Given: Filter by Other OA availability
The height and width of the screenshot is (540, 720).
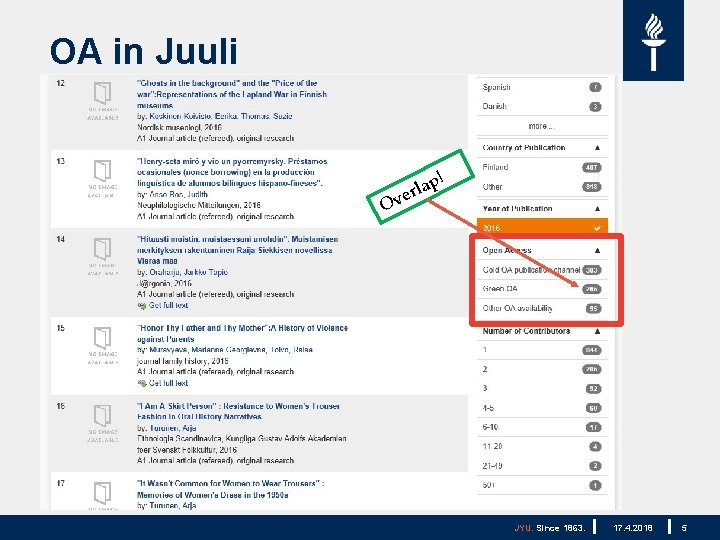Looking at the screenshot, I should pyautogui.click(x=542, y=308).
